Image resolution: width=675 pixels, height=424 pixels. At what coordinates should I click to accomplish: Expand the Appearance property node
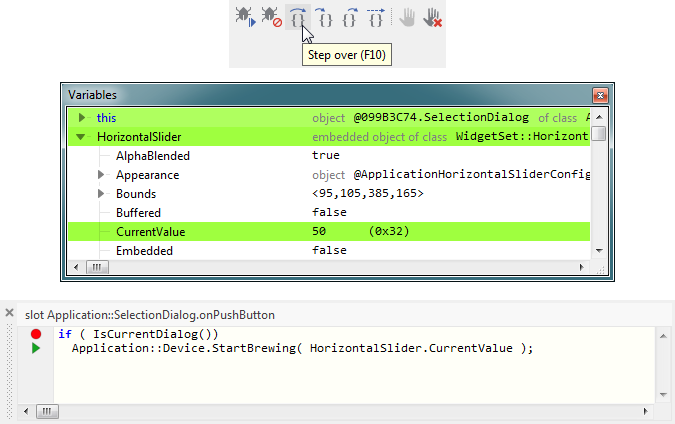coord(101,175)
